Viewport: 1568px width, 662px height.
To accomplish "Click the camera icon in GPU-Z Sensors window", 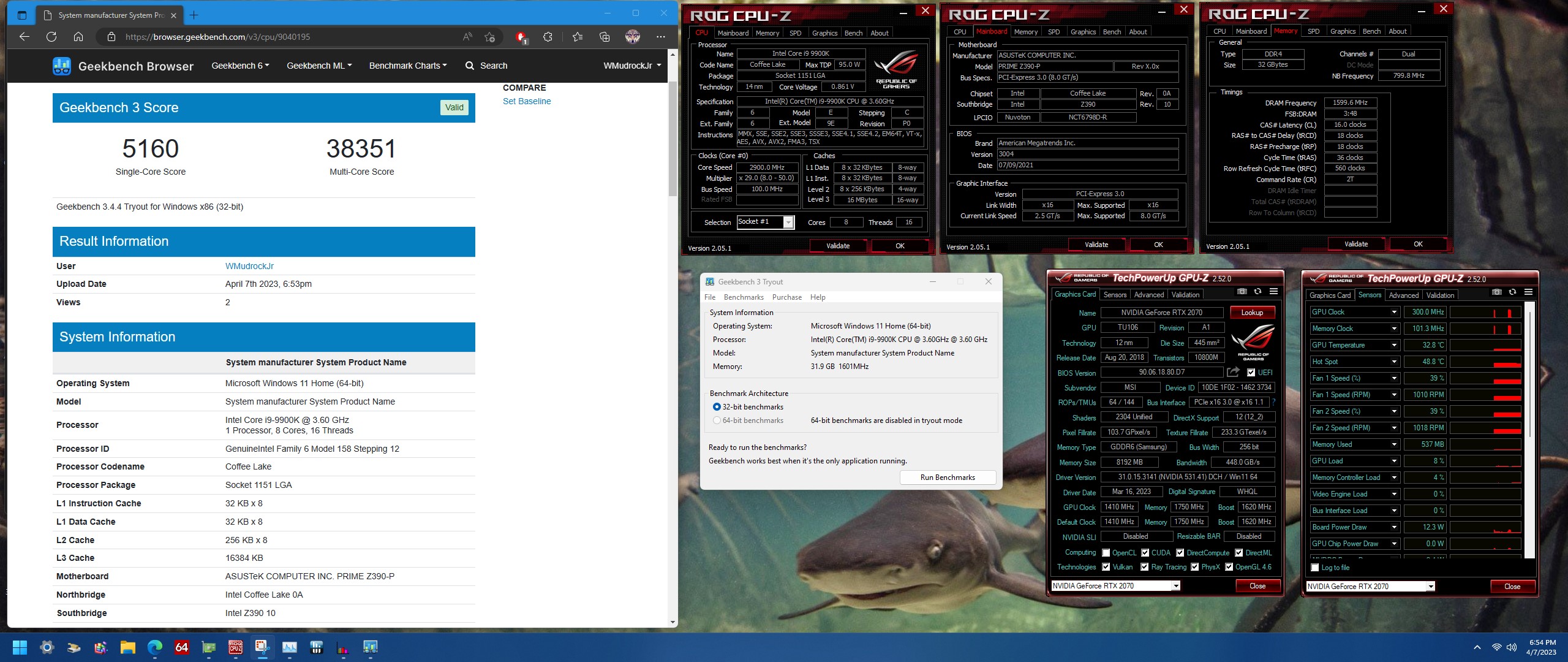I will click(1496, 292).
